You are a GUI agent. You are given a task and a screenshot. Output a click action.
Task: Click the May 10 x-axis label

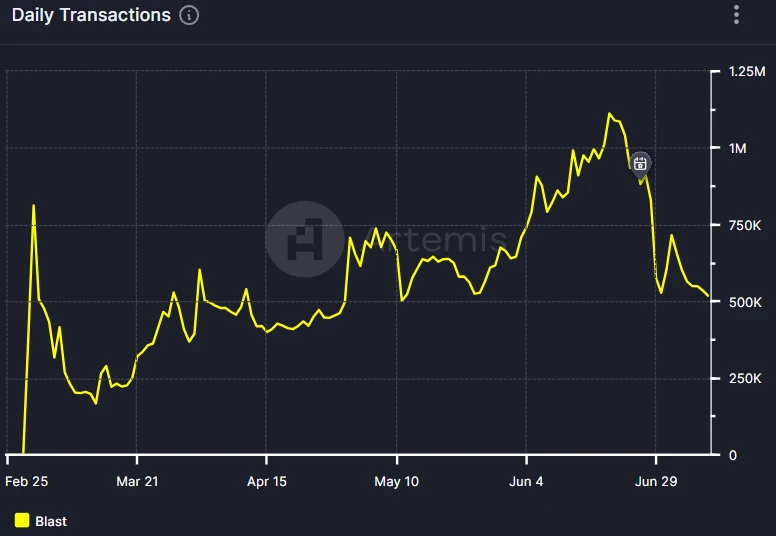pyautogui.click(x=397, y=481)
